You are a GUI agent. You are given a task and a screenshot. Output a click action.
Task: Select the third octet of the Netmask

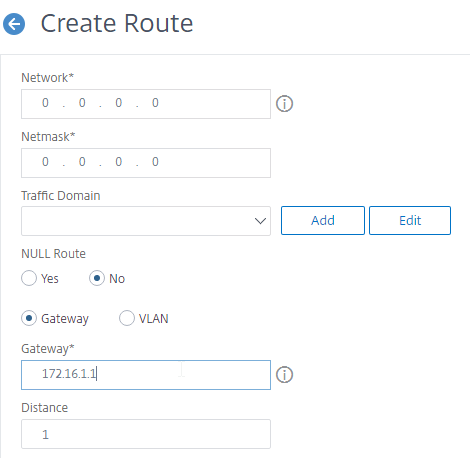[x=119, y=162]
